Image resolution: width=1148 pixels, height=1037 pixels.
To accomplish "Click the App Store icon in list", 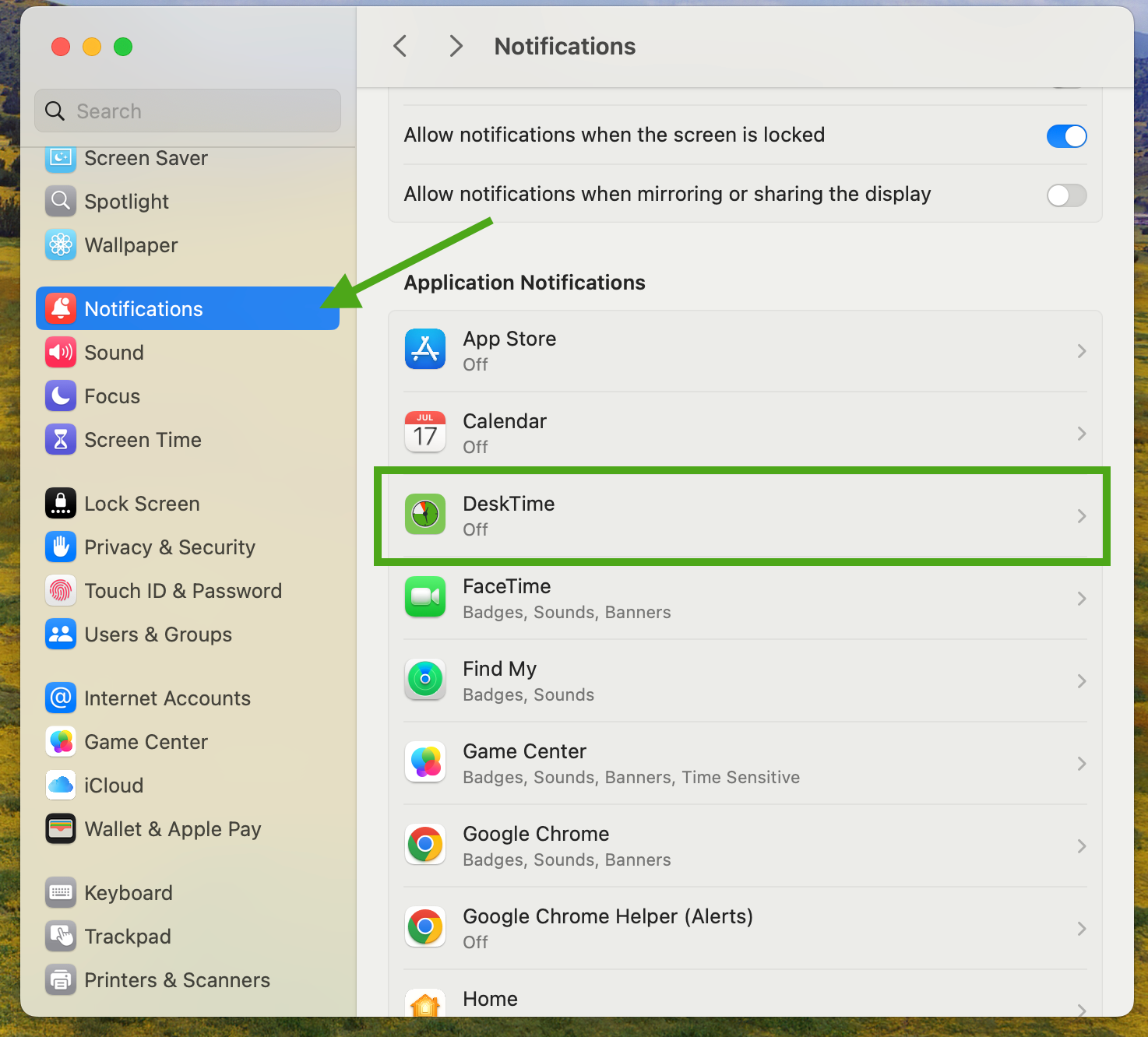I will point(425,350).
